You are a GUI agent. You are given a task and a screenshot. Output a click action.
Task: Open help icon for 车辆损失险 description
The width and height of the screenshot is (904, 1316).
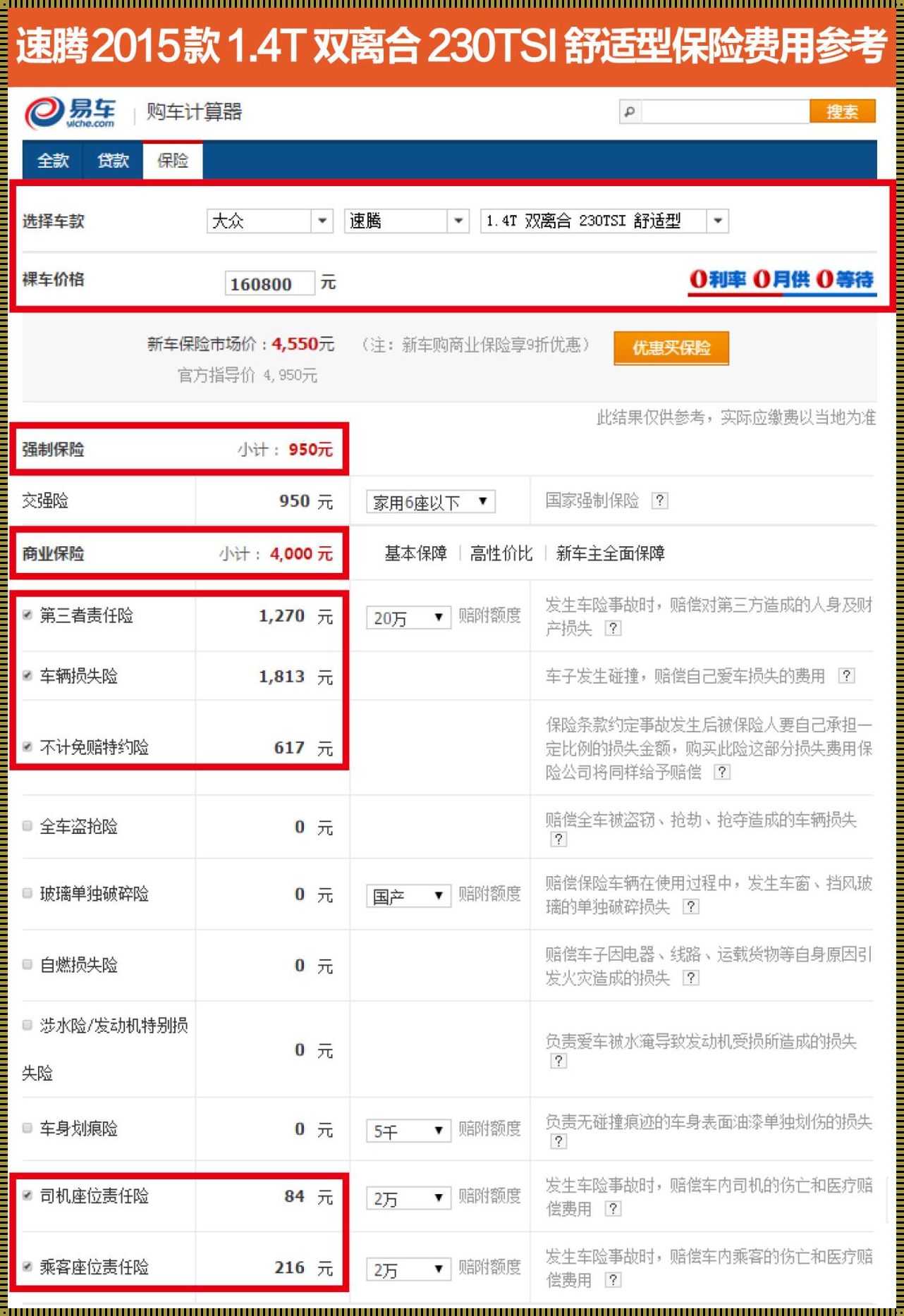(846, 676)
